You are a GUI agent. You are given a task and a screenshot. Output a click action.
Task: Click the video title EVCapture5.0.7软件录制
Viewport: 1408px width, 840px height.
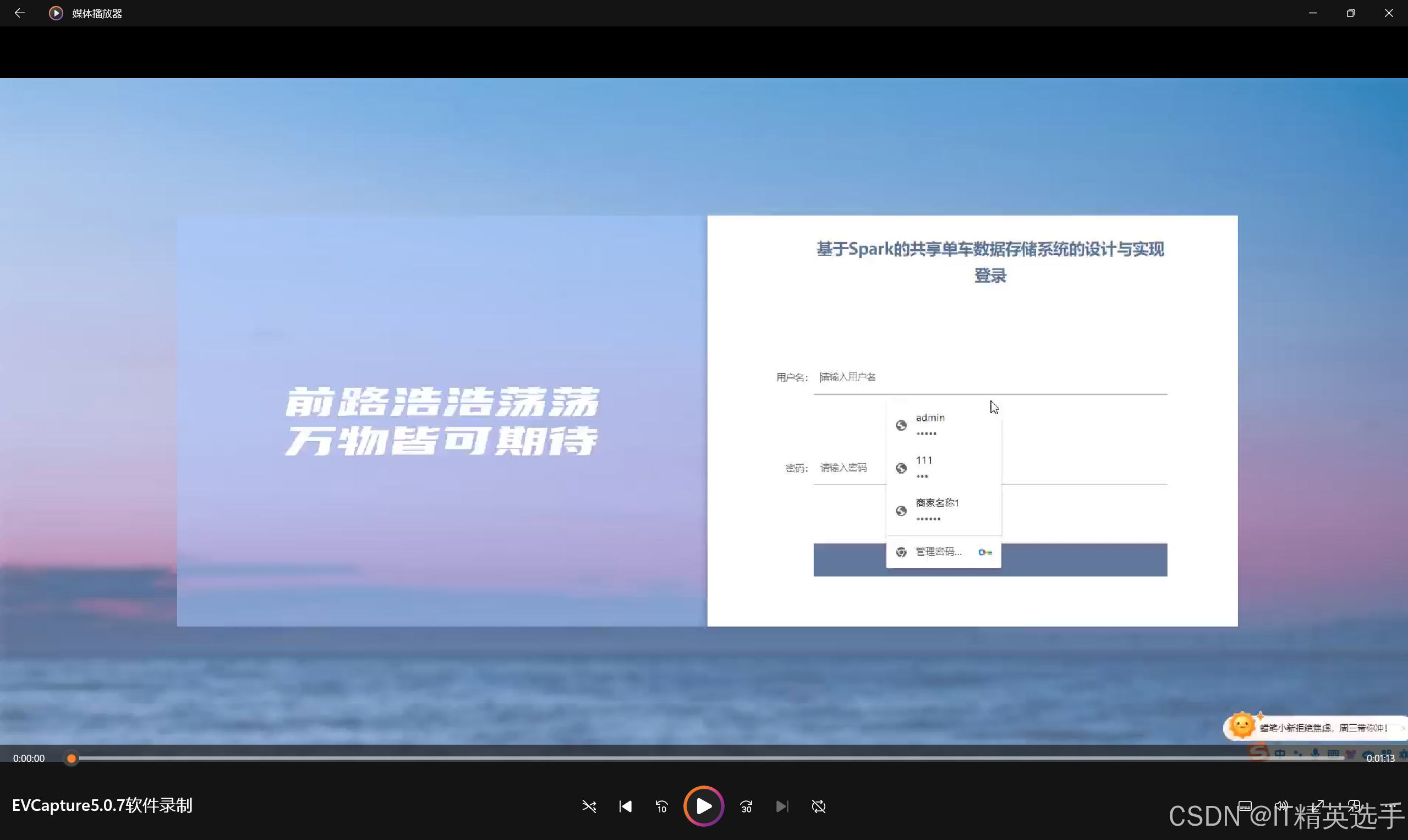pos(102,805)
